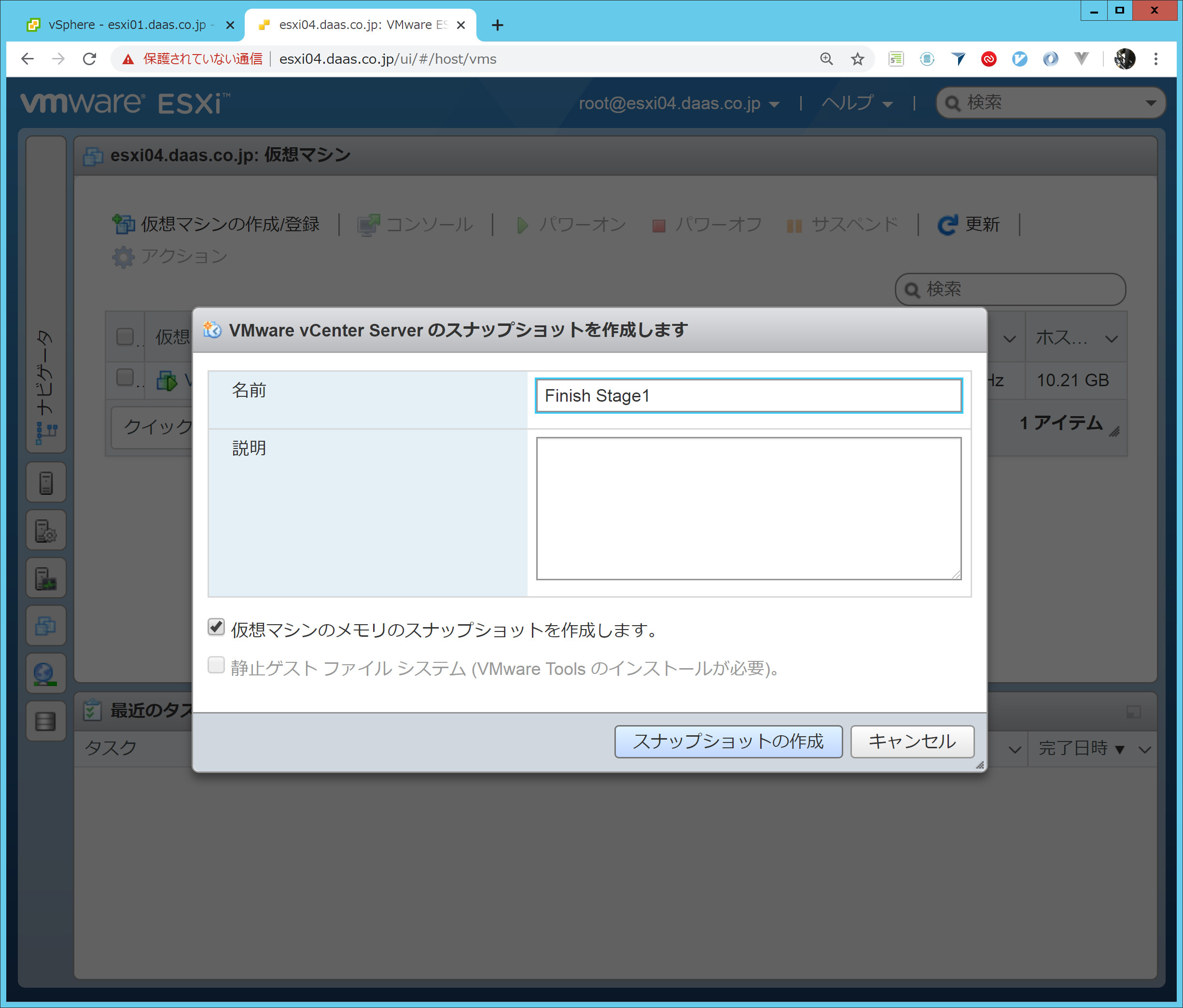This screenshot has height=1008, width=1183.
Task: Click the orange サスペンド pause icon
Action: (794, 225)
